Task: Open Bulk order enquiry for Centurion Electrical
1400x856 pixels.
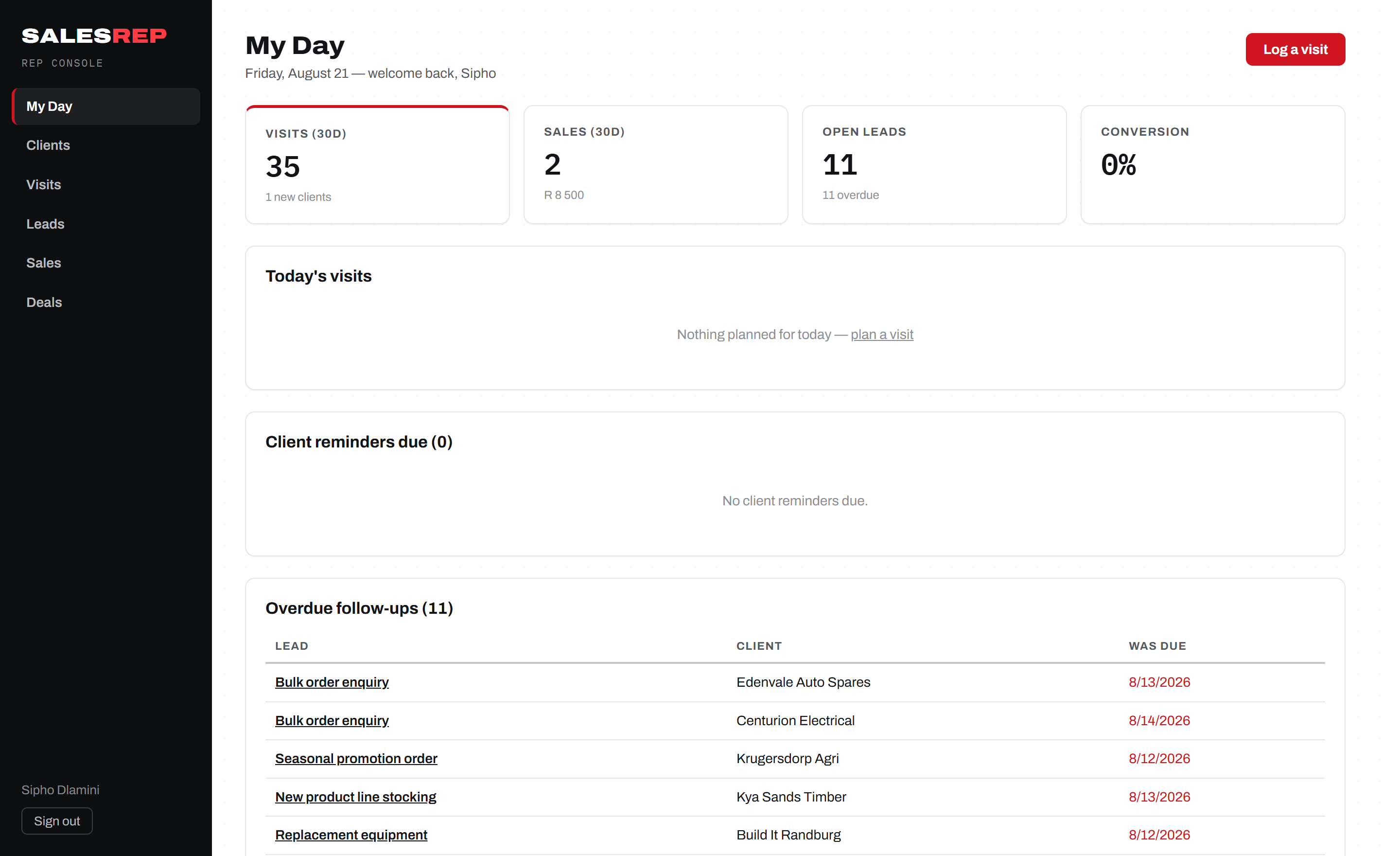Action: [332, 720]
